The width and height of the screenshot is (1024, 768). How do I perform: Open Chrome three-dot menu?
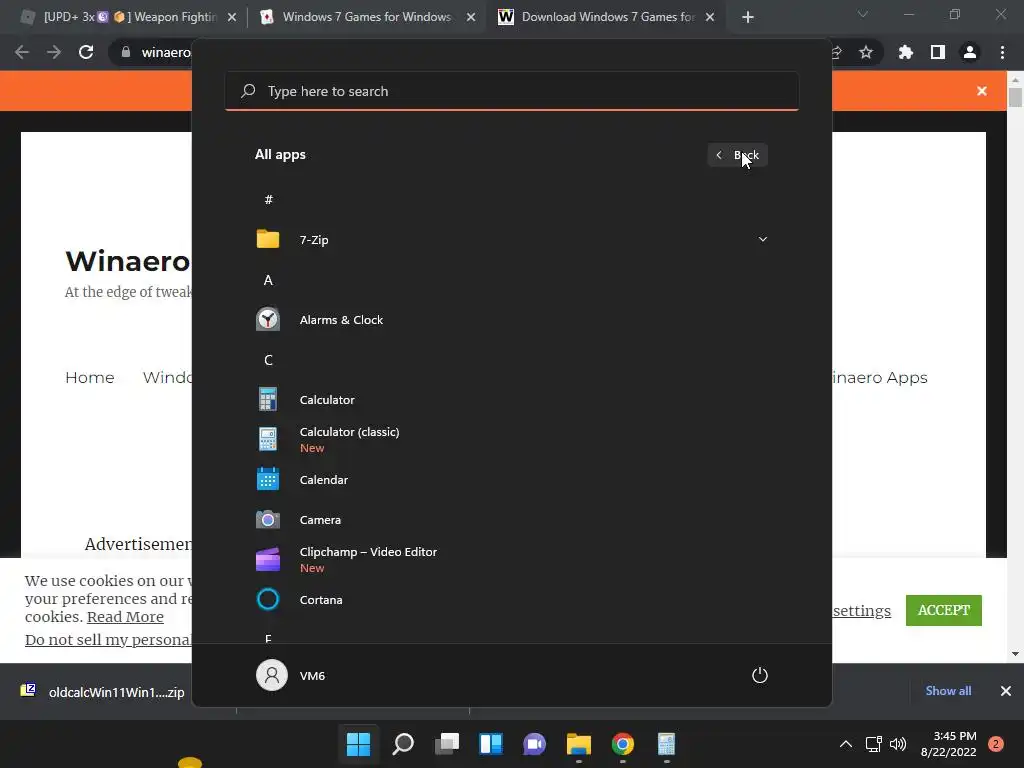[x=1002, y=52]
